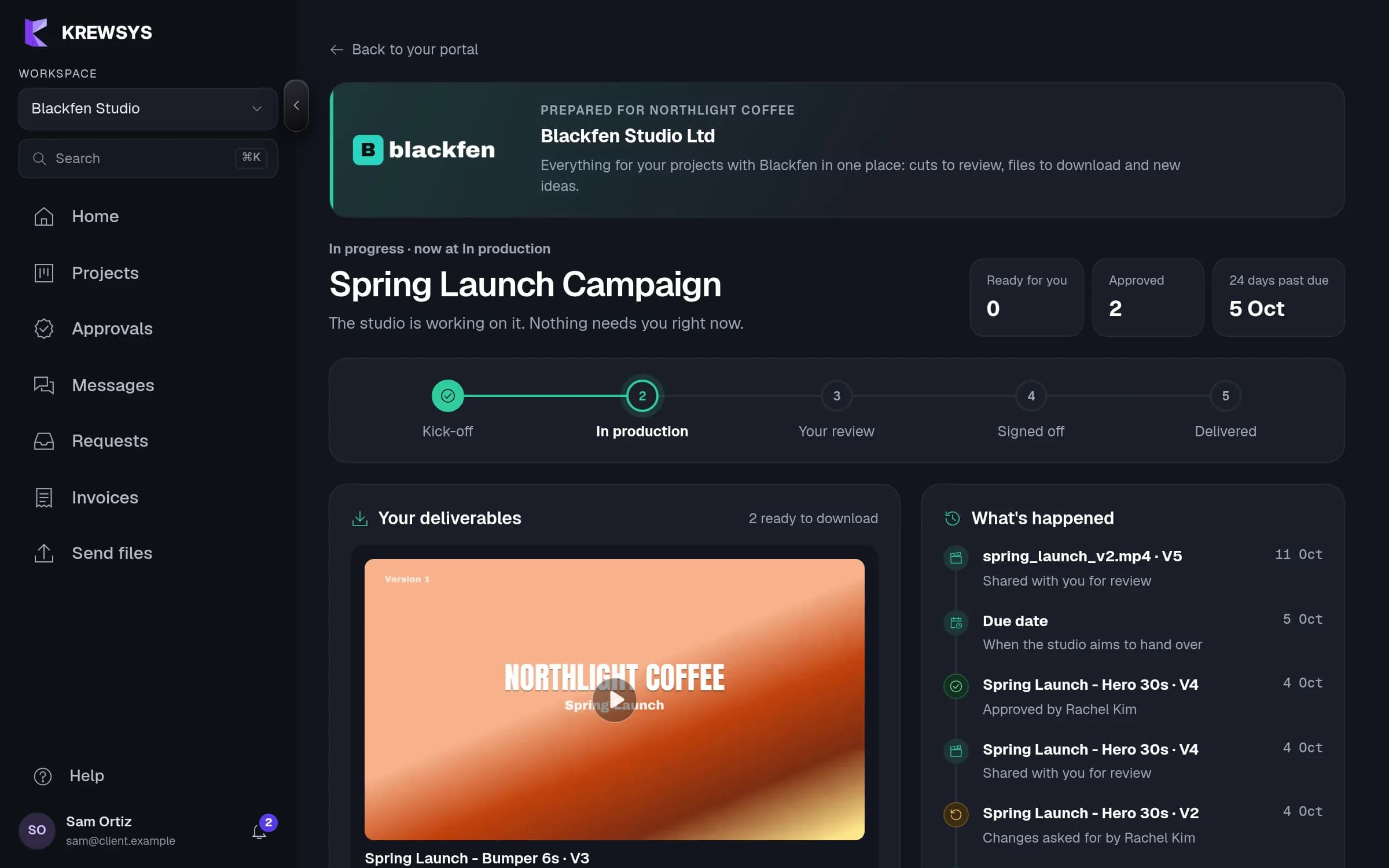Collapse the sidebar with chevron button
This screenshot has width=1389, height=868.
coord(296,105)
